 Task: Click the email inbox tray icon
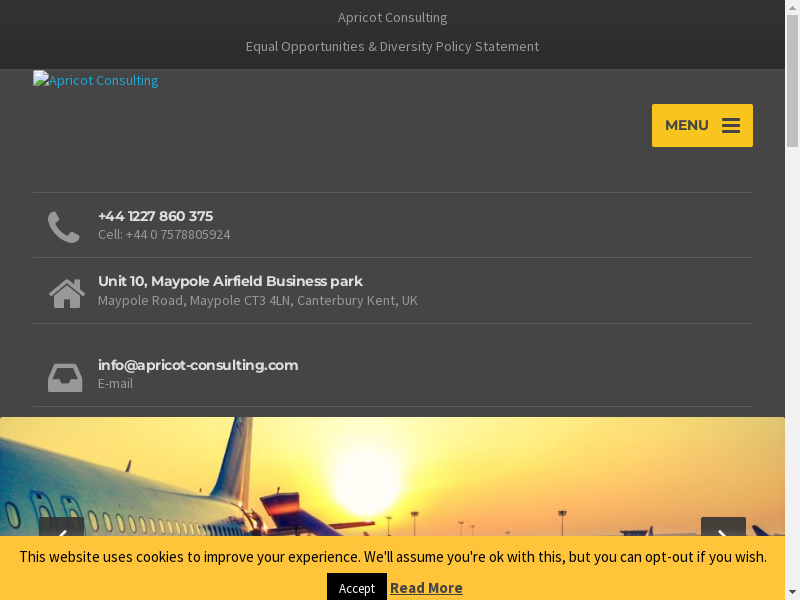[65, 378]
